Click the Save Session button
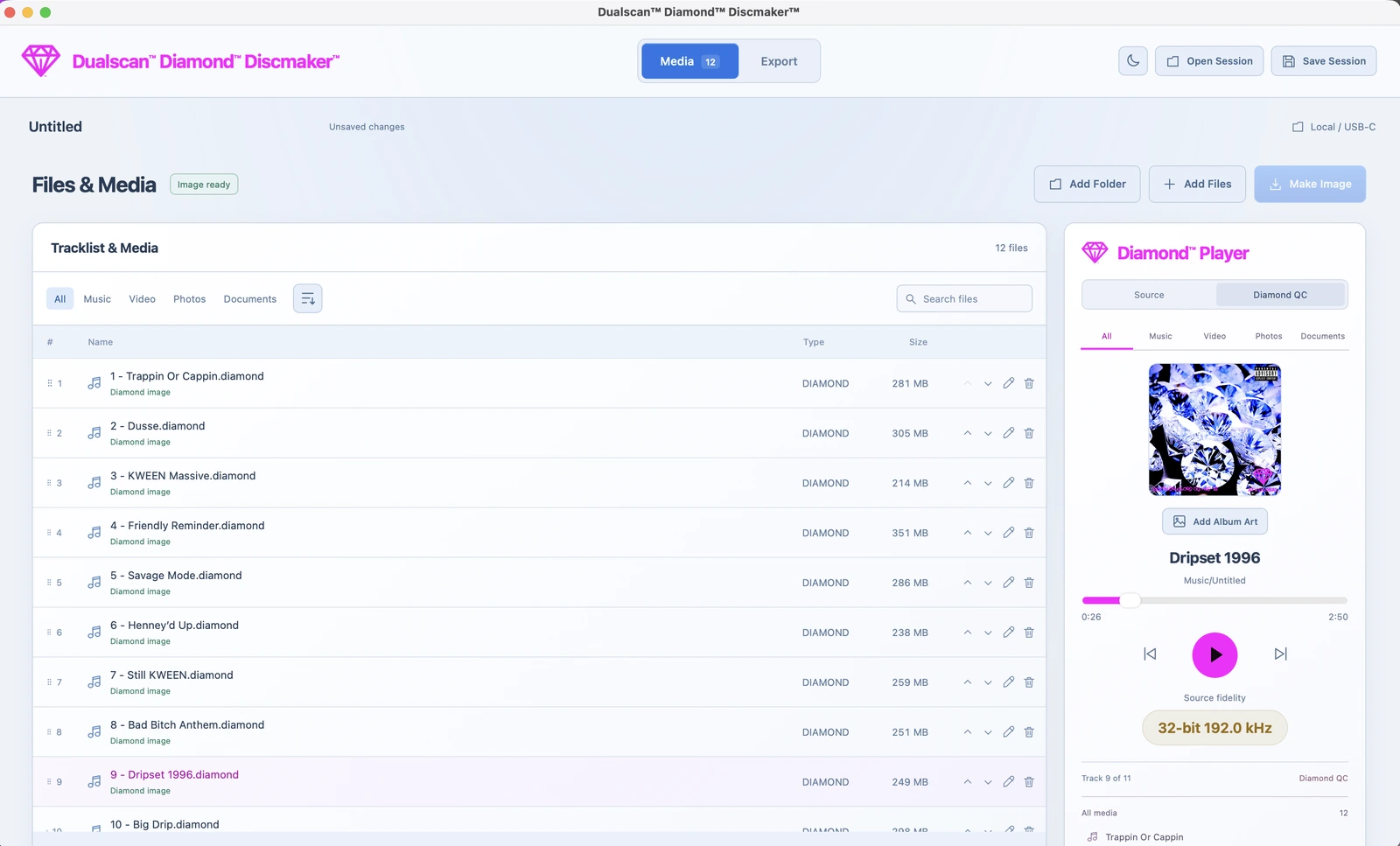1400x846 pixels. pyautogui.click(x=1324, y=61)
